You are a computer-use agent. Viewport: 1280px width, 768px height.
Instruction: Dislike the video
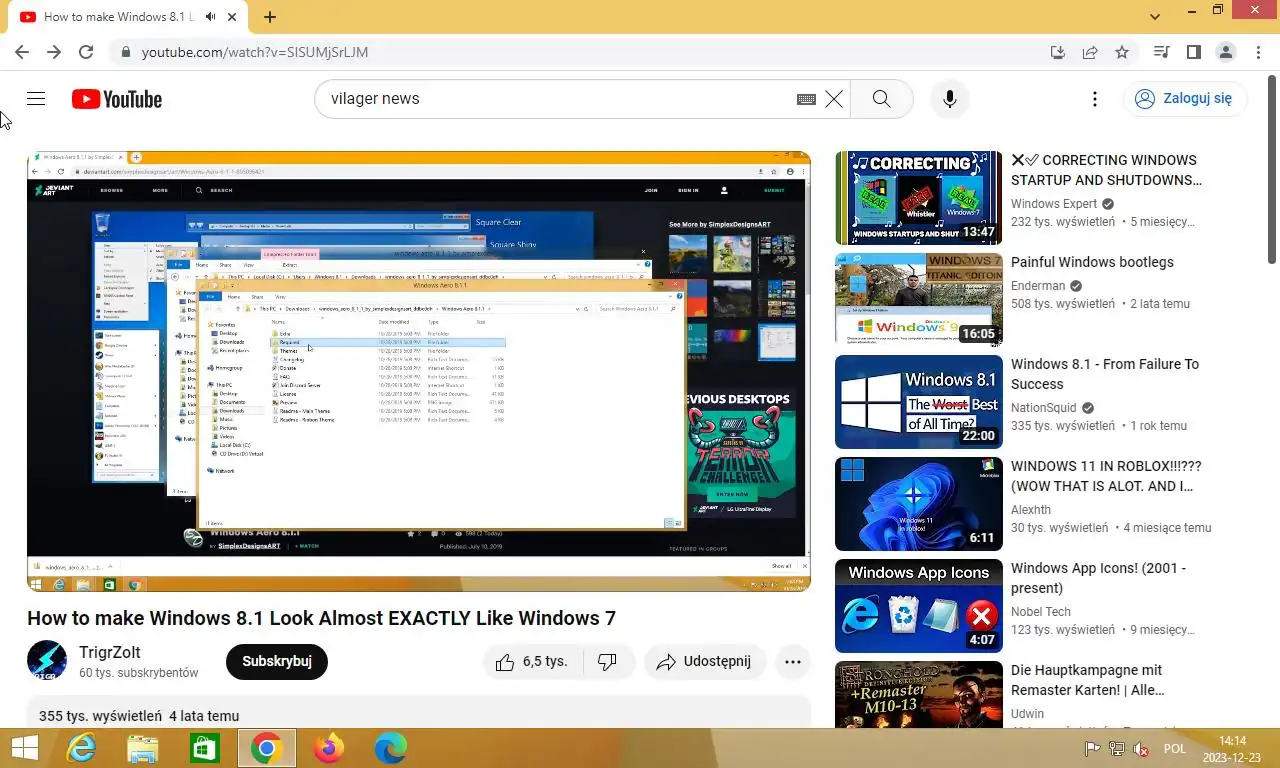607,662
